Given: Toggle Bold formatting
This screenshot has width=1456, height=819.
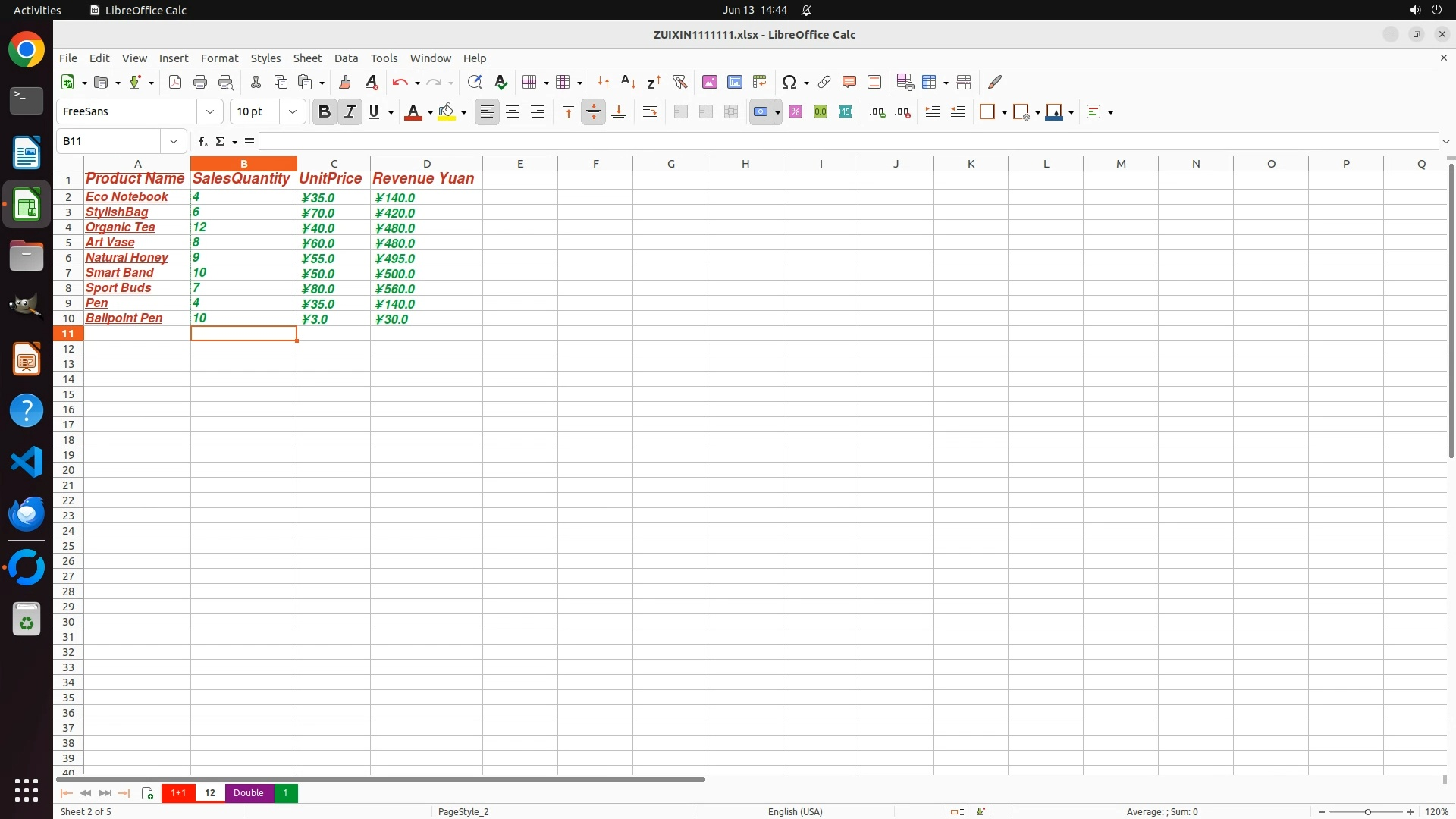Looking at the screenshot, I should click(x=325, y=112).
